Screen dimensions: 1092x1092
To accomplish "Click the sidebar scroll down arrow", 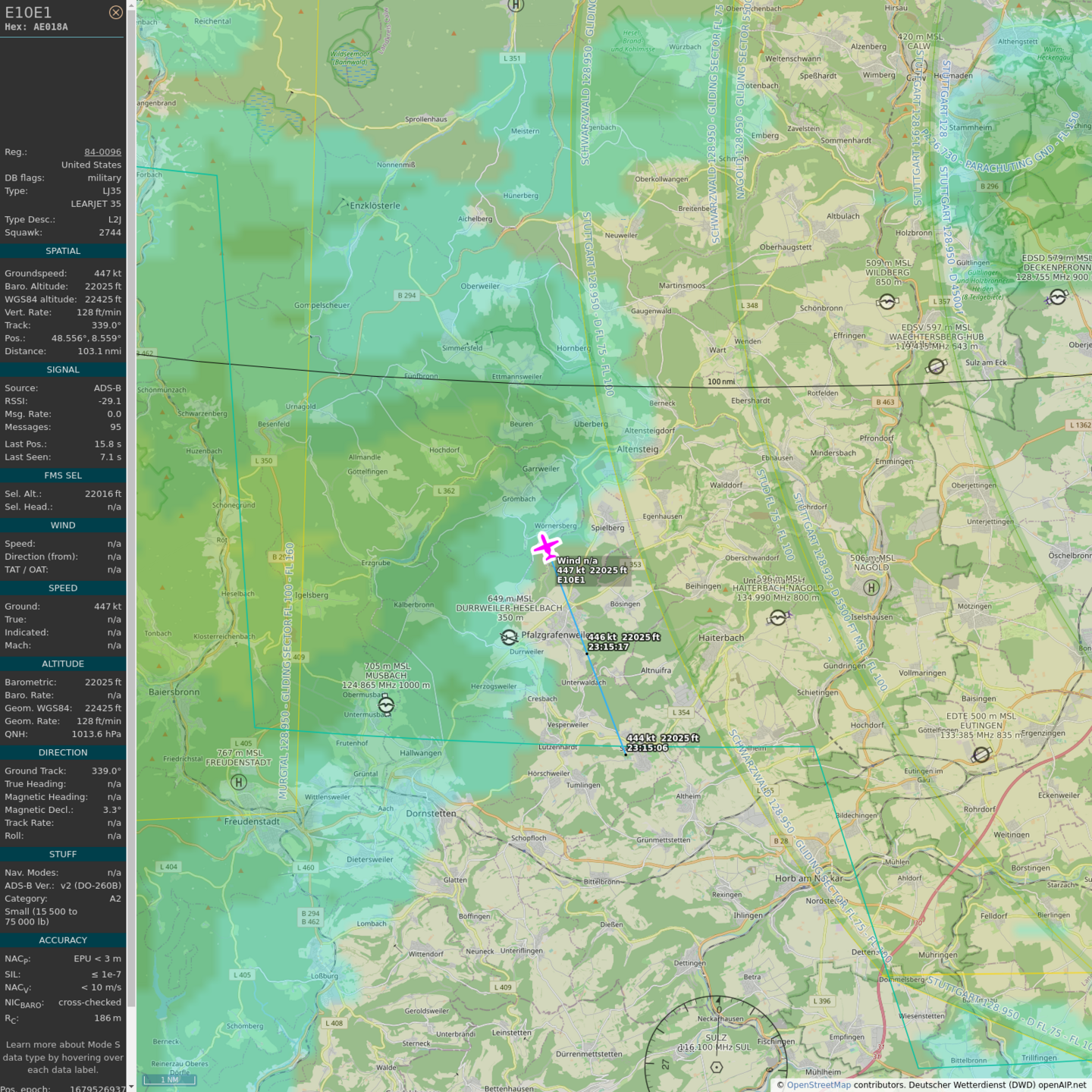I will (131, 1087).
